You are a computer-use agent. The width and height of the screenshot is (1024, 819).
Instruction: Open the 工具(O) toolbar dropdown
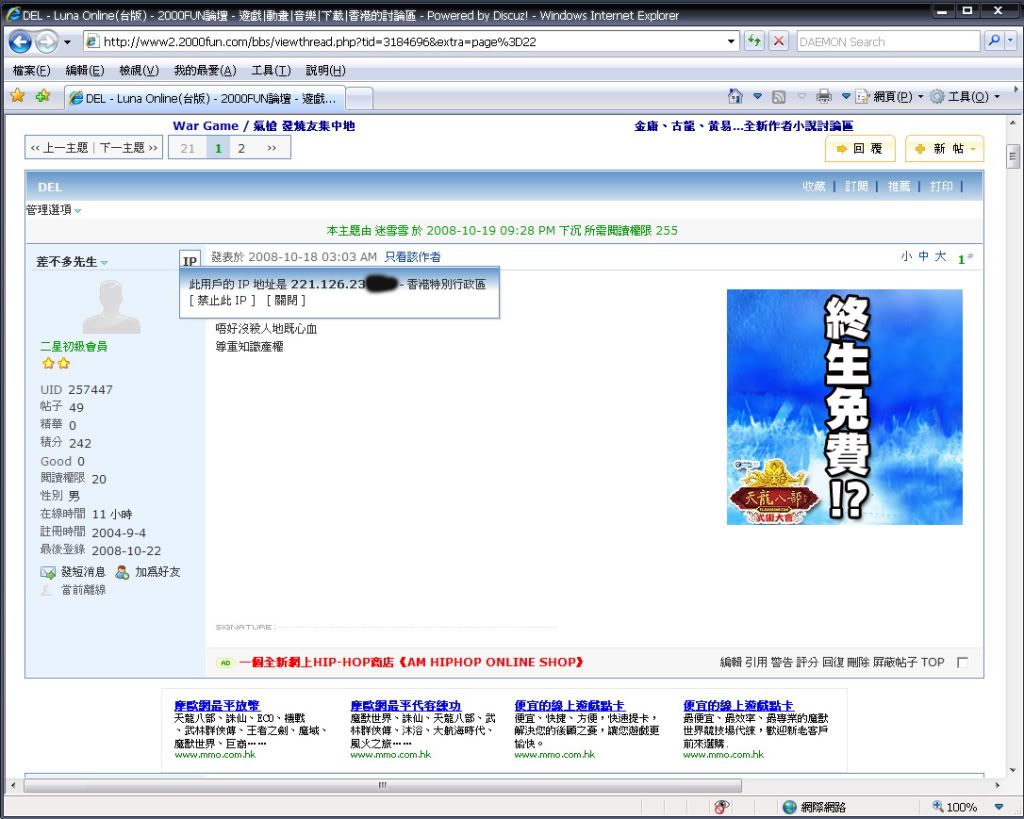coord(966,96)
